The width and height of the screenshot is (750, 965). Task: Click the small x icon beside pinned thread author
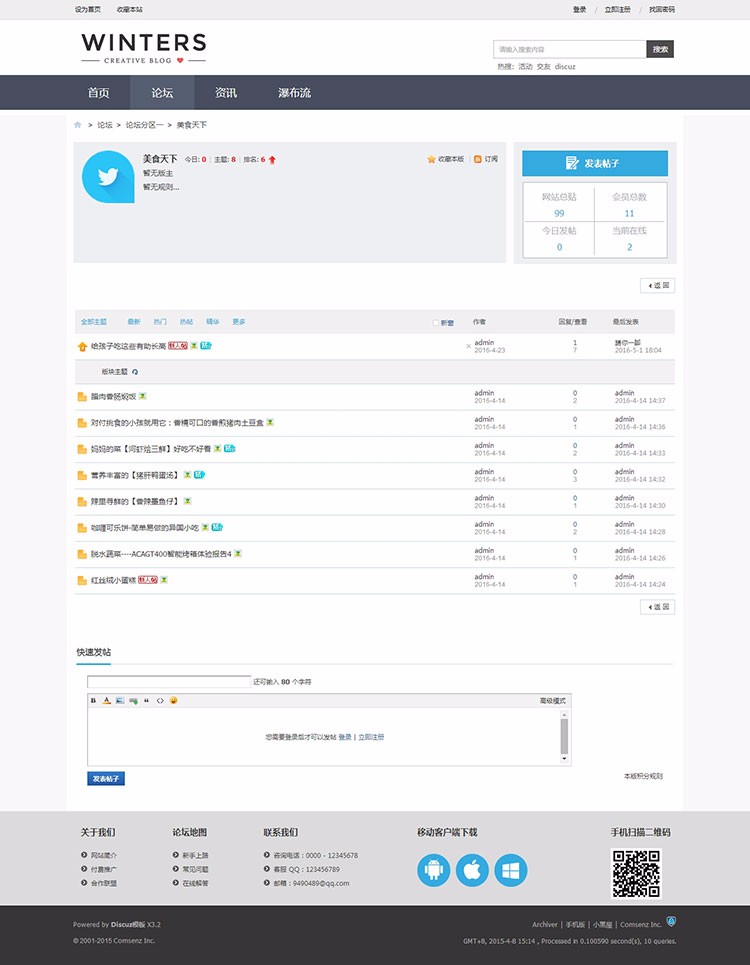468,346
